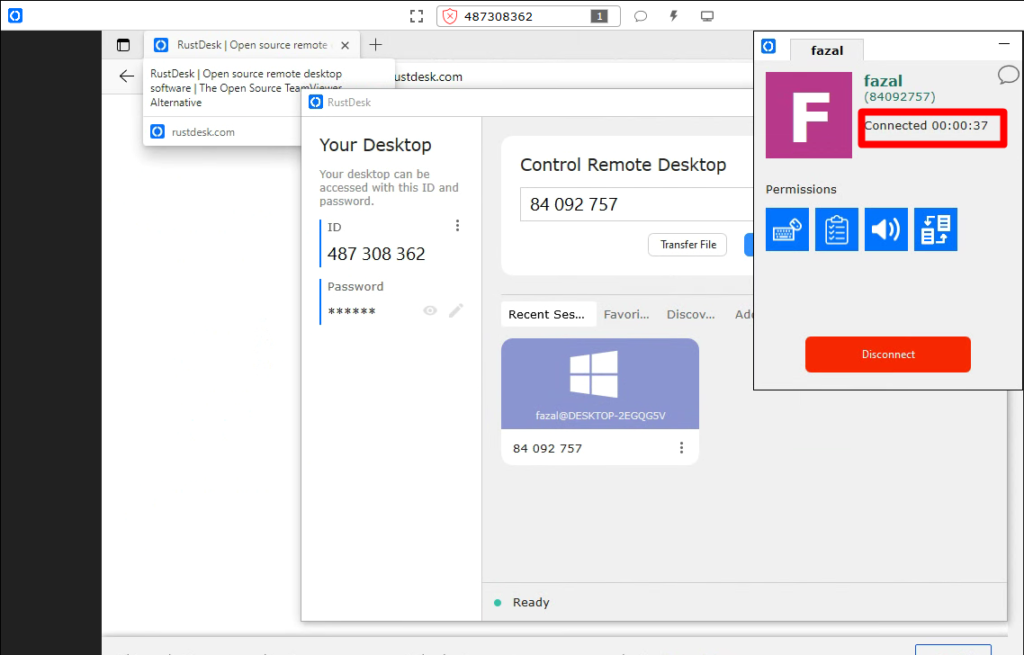Viewport: 1024px width, 655px height.
Task: Open the chat bubble in the fazal connection window
Action: [1008, 74]
